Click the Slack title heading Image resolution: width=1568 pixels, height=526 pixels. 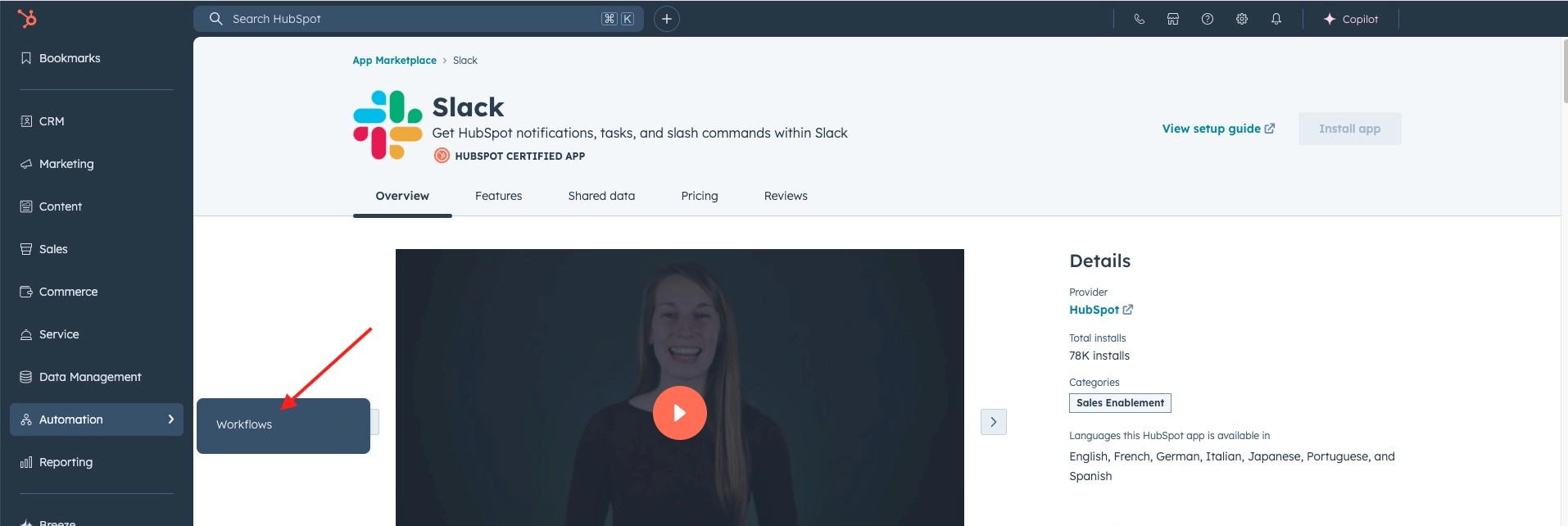coord(468,107)
